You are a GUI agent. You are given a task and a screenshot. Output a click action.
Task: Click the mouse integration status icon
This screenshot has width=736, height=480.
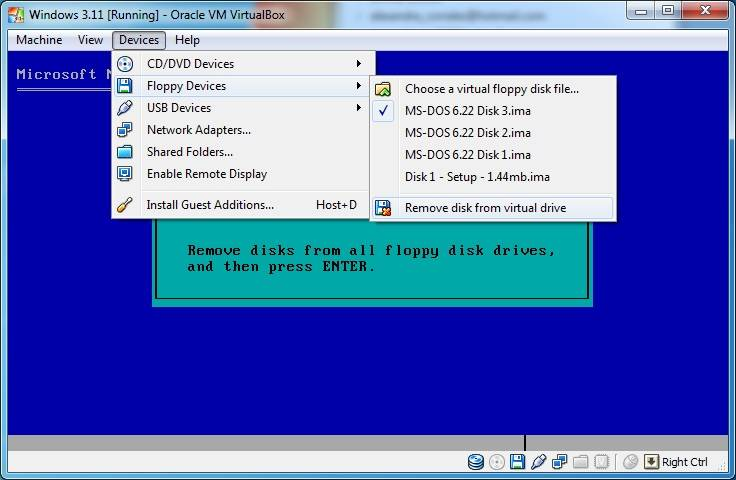point(630,462)
